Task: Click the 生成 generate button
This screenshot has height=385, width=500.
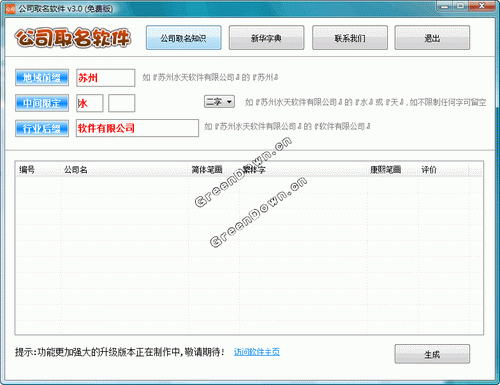Action: (432, 354)
